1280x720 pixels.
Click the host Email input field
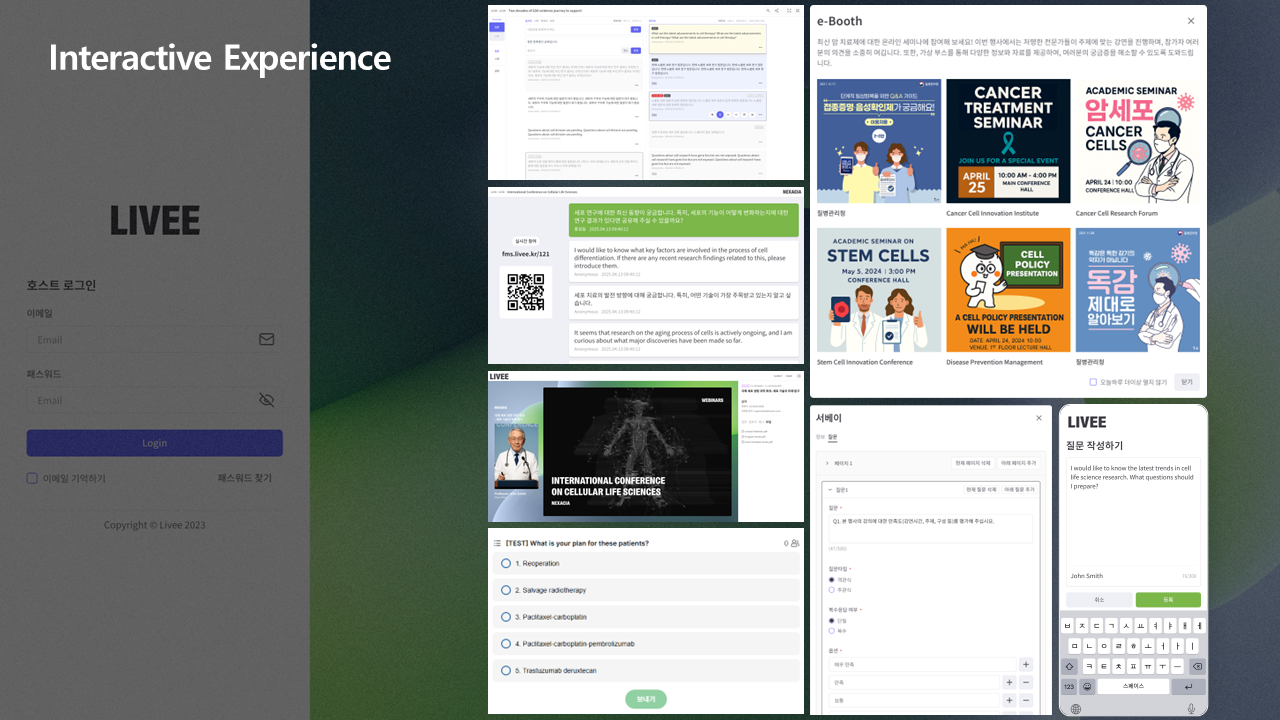[x=154, y=340]
